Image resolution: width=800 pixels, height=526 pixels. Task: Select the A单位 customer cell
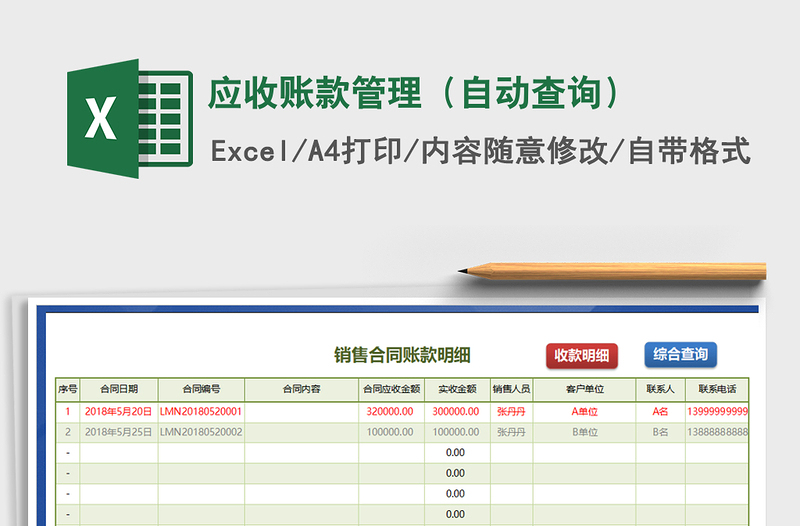584,412
